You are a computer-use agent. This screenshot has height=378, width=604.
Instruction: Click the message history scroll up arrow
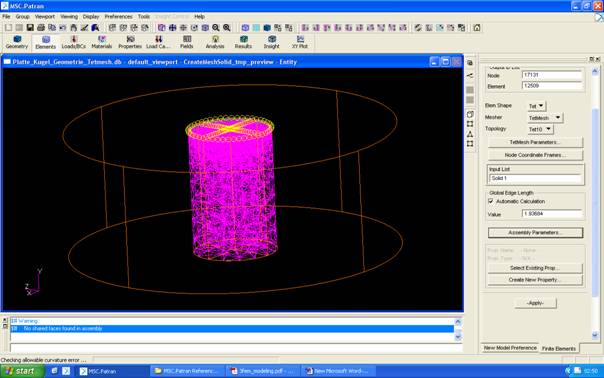(458, 321)
